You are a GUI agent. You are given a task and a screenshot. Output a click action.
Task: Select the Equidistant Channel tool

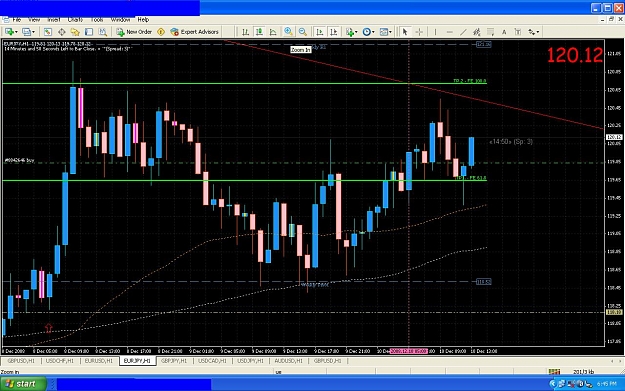[x=476, y=32]
